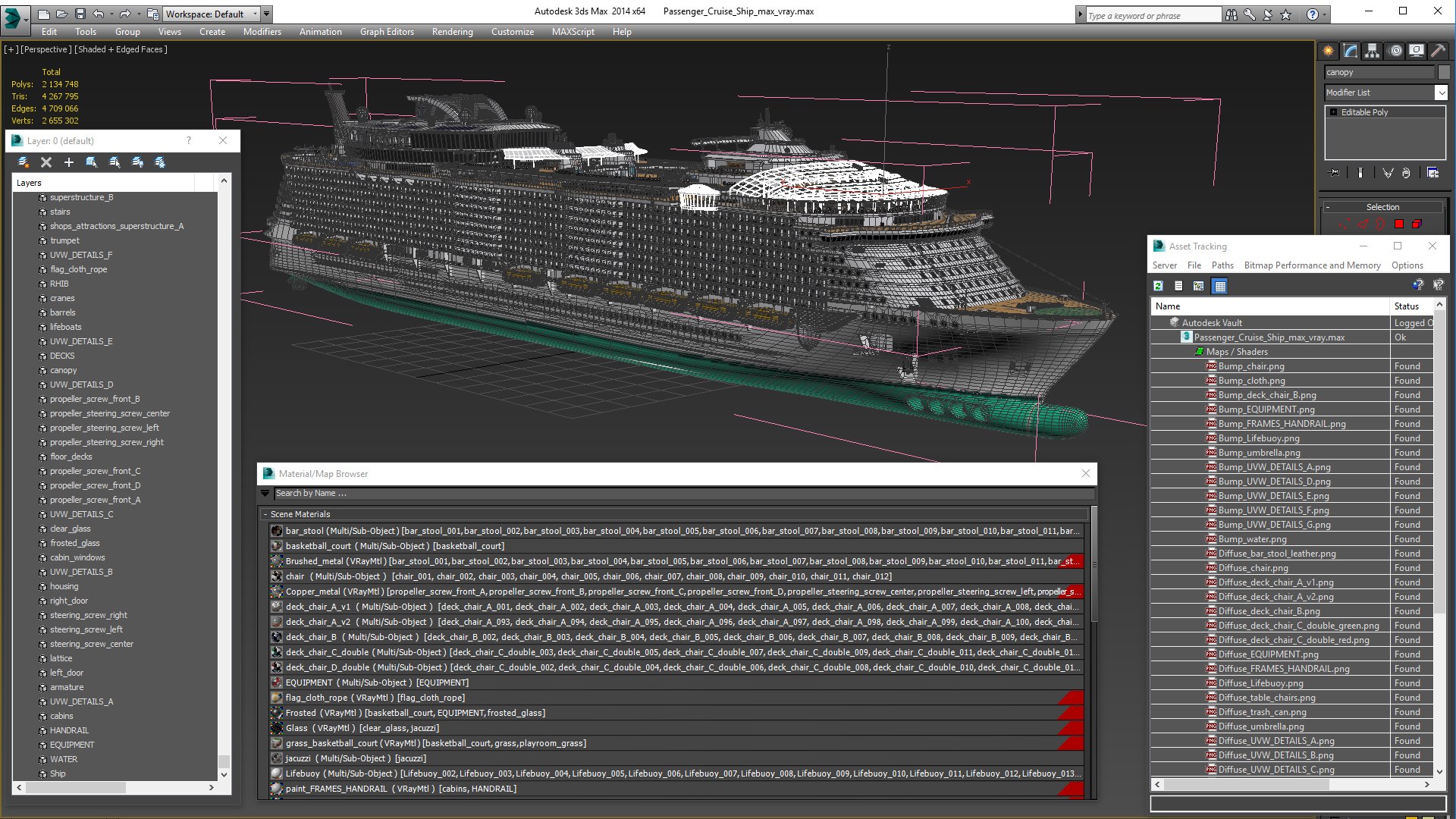
Task: Toggle Polygon sub-object selection
Action: [1399, 224]
